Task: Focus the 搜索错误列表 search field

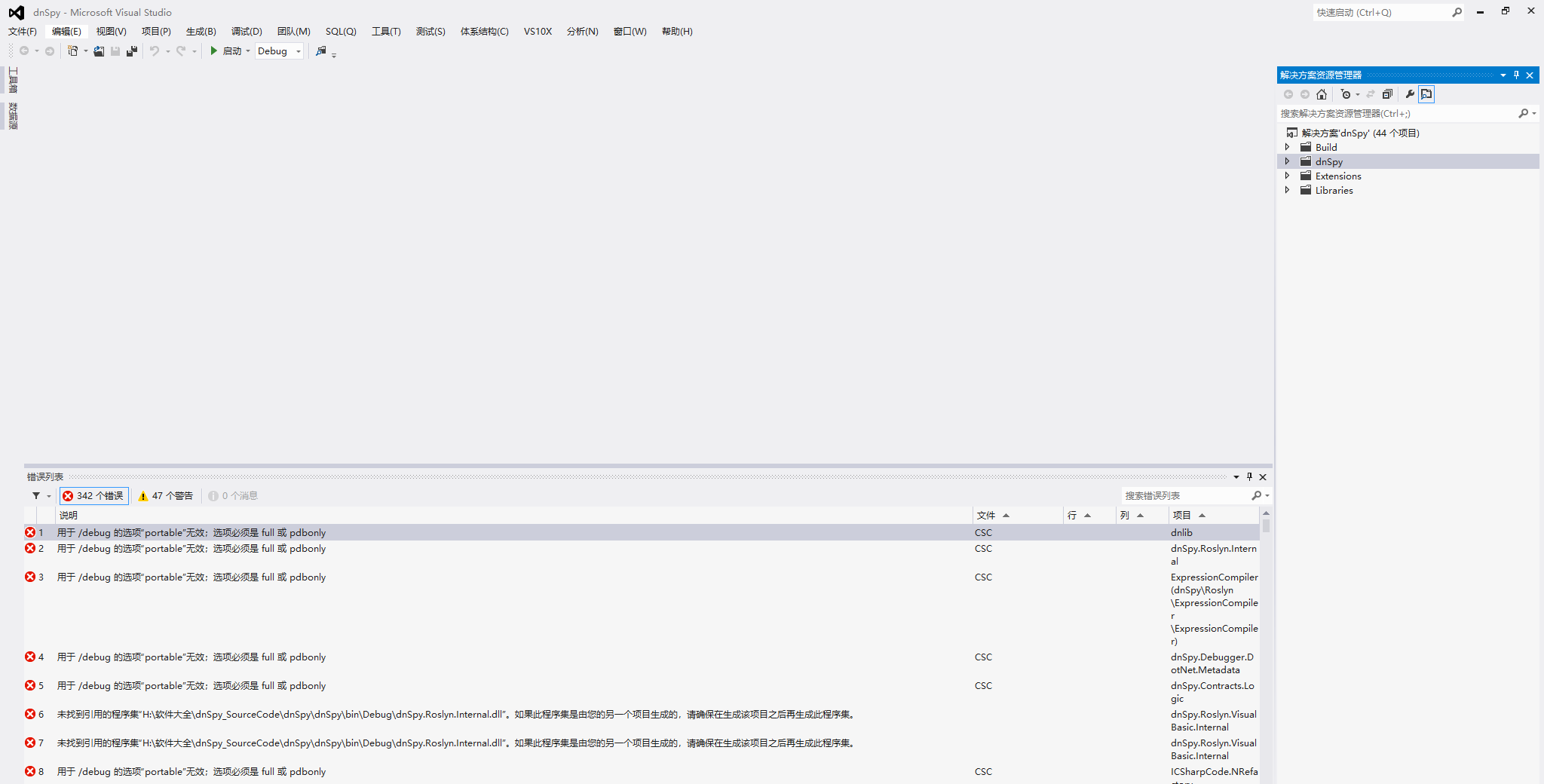Action: tap(1185, 495)
